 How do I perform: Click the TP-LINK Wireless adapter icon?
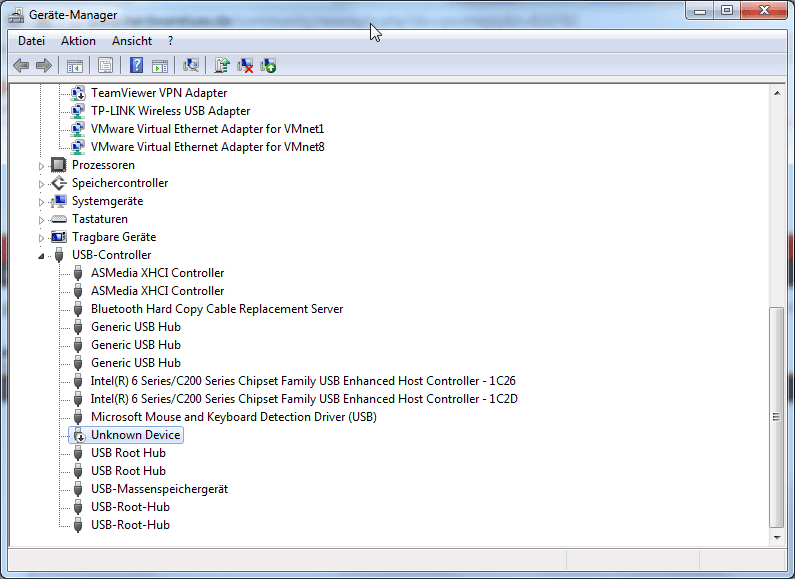78,111
